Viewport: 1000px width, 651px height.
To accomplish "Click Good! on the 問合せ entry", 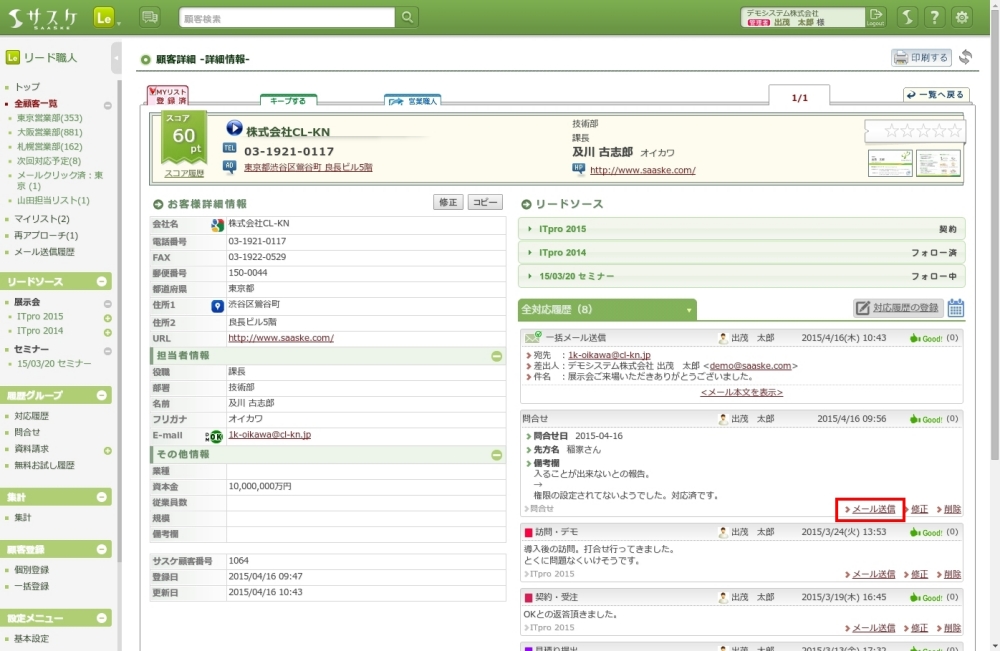I will click(x=926, y=420).
